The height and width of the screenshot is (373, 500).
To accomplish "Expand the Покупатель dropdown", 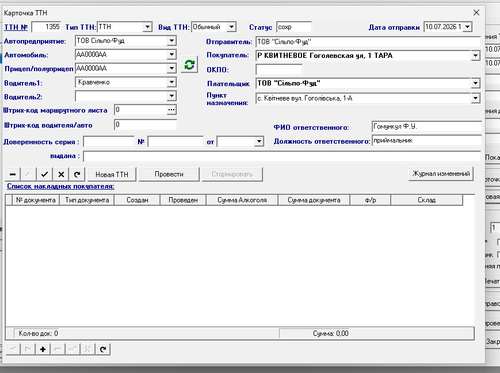I will [x=475, y=56].
